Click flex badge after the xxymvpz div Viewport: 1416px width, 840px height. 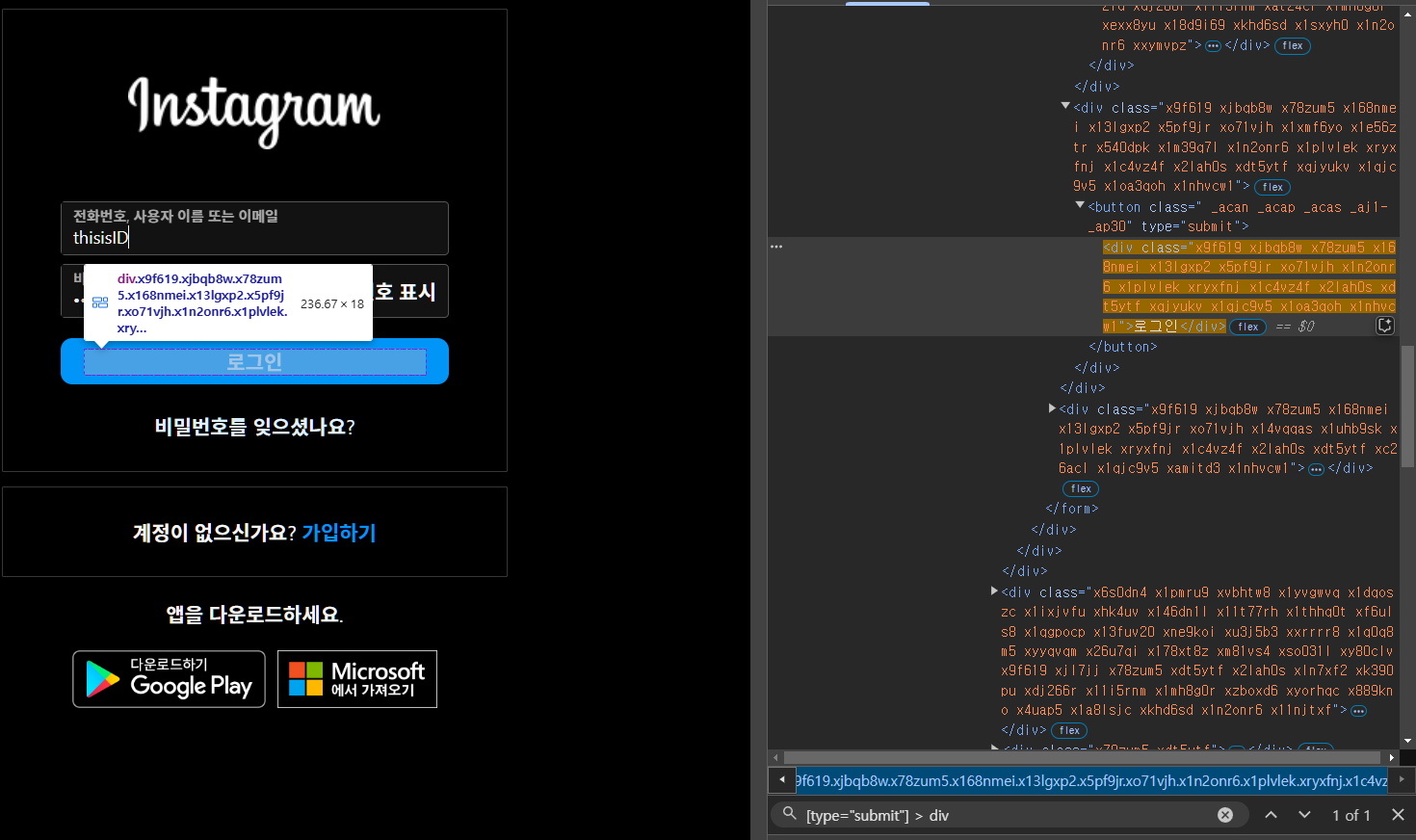click(x=1293, y=45)
